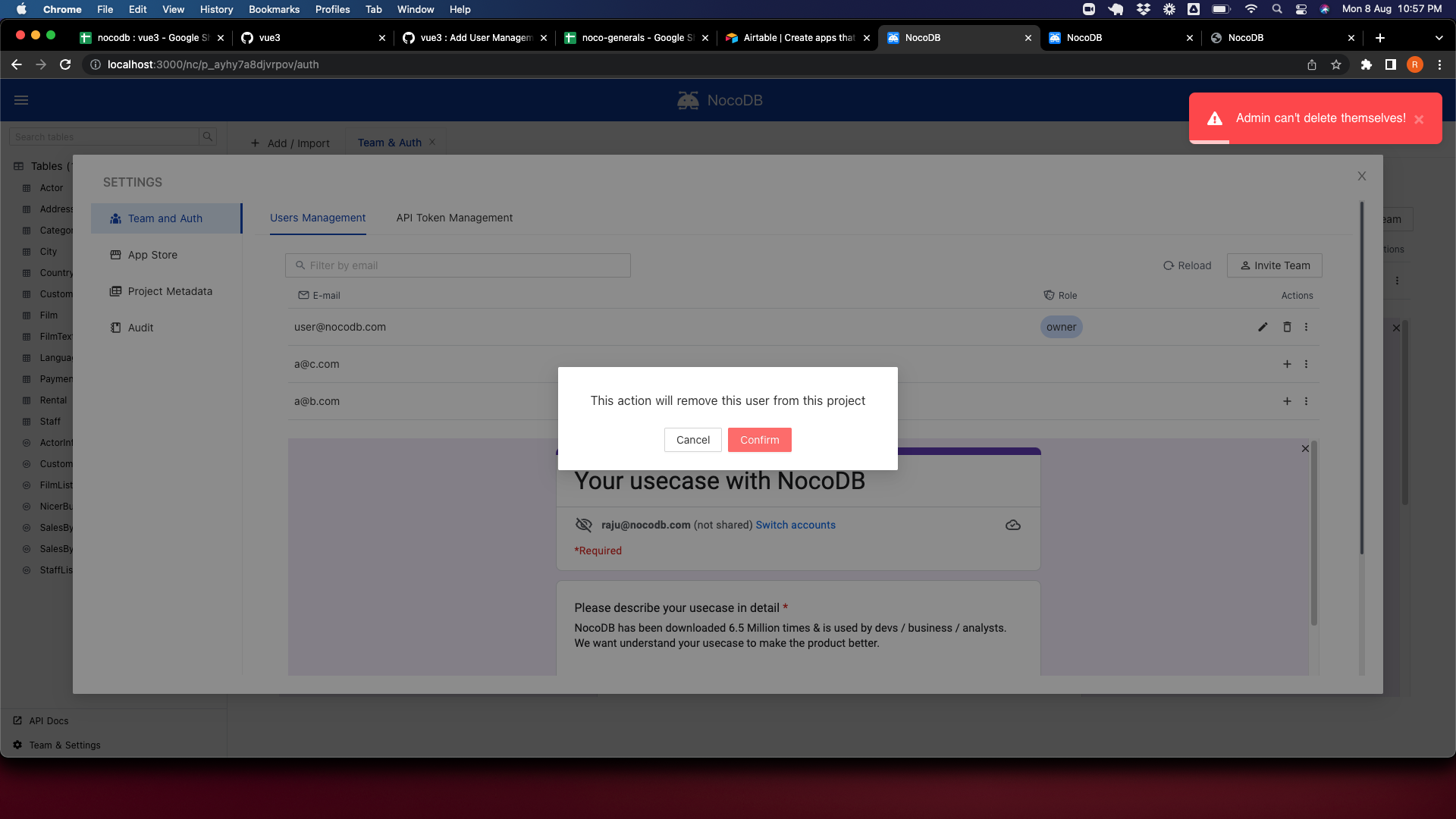Open the Bookmarks menu
The width and height of the screenshot is (1456, 819).
pos(274,9)
